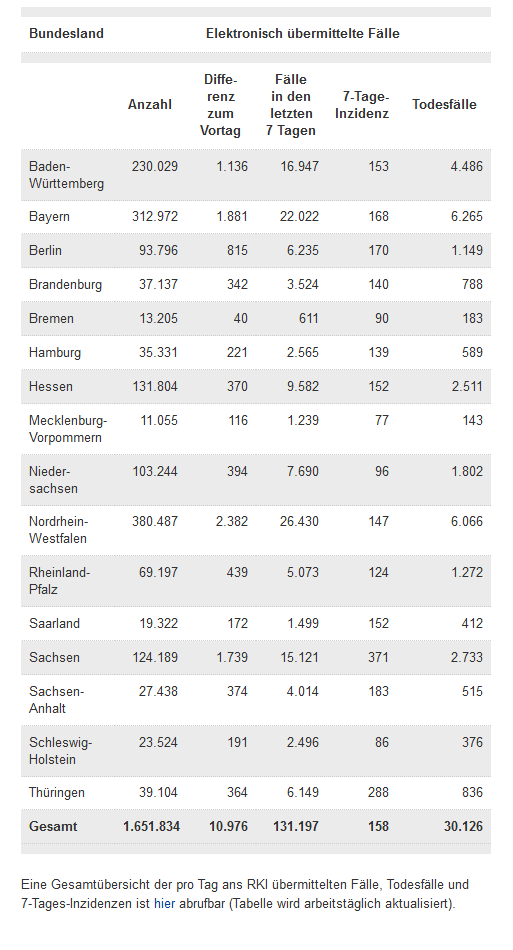Select the Thüringen row label
The height and width of the screenshot is (950, 513).
(x=57, y=792)
